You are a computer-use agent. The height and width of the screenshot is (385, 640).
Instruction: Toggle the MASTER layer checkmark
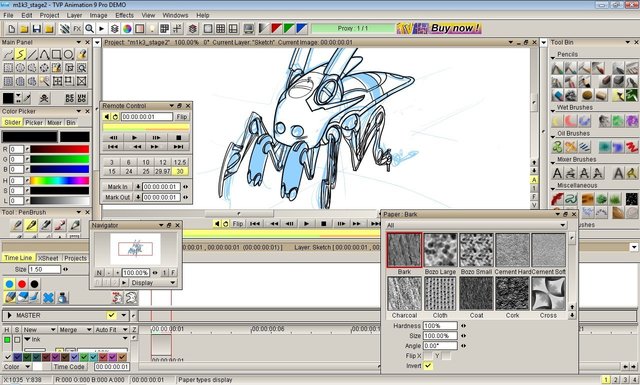111,315
